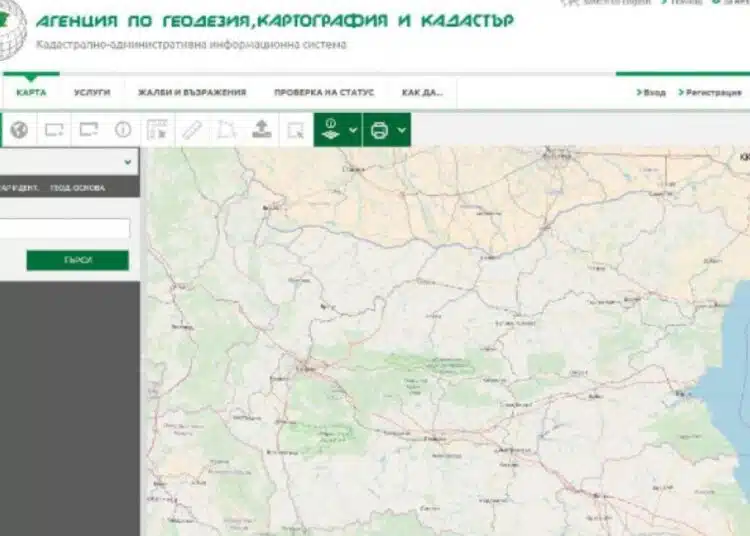Image resolution: width=750 pixels, height=536 pixels.
Task: Select the zoom-in rectangle tool
Action: click(54, 130)
